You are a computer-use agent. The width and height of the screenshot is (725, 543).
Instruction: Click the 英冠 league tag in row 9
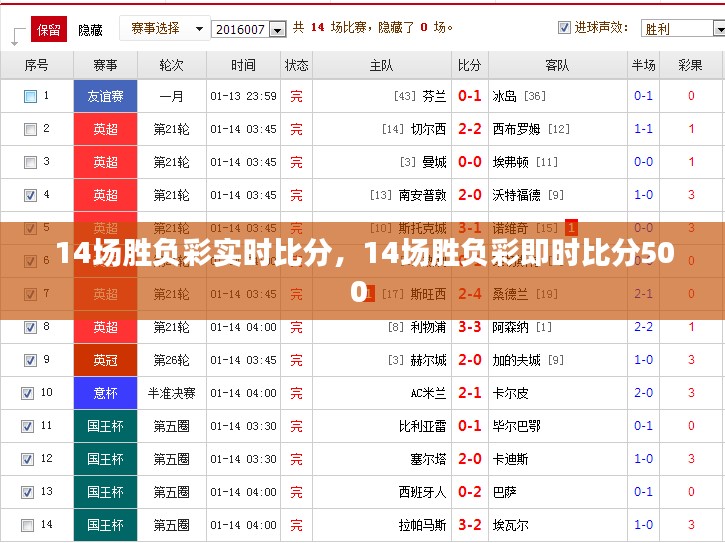[x=105, y=360]
